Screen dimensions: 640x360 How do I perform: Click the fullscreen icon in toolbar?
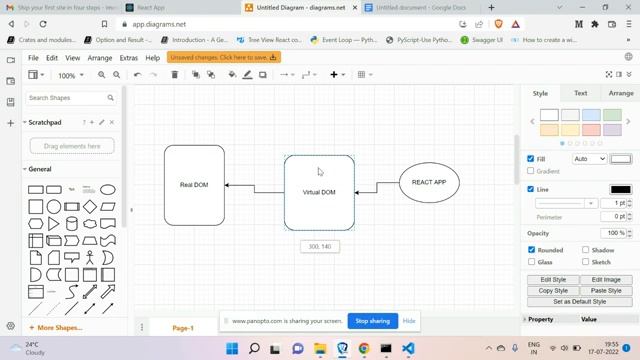pyautogui.click(x=609, y=74)
